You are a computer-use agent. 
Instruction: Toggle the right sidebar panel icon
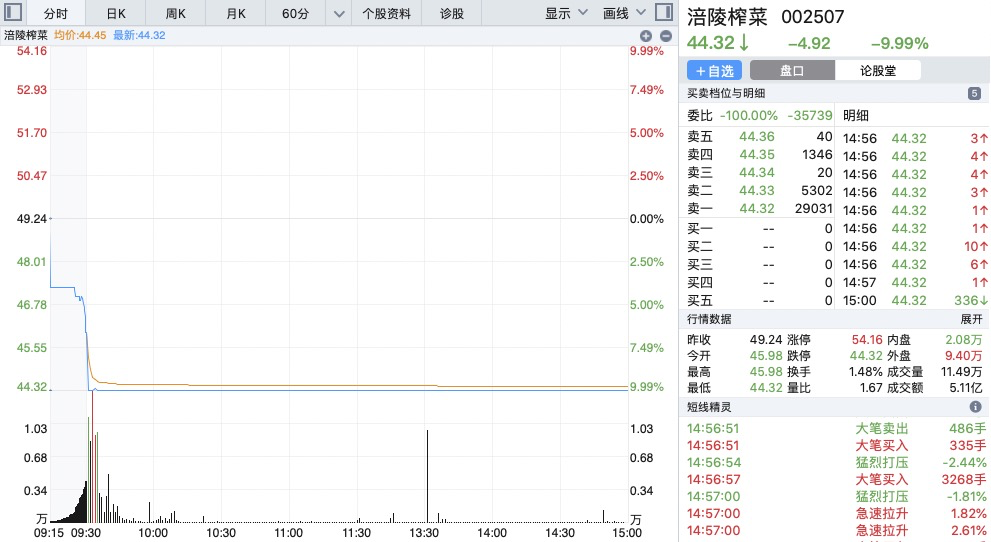tap(664, 12)
